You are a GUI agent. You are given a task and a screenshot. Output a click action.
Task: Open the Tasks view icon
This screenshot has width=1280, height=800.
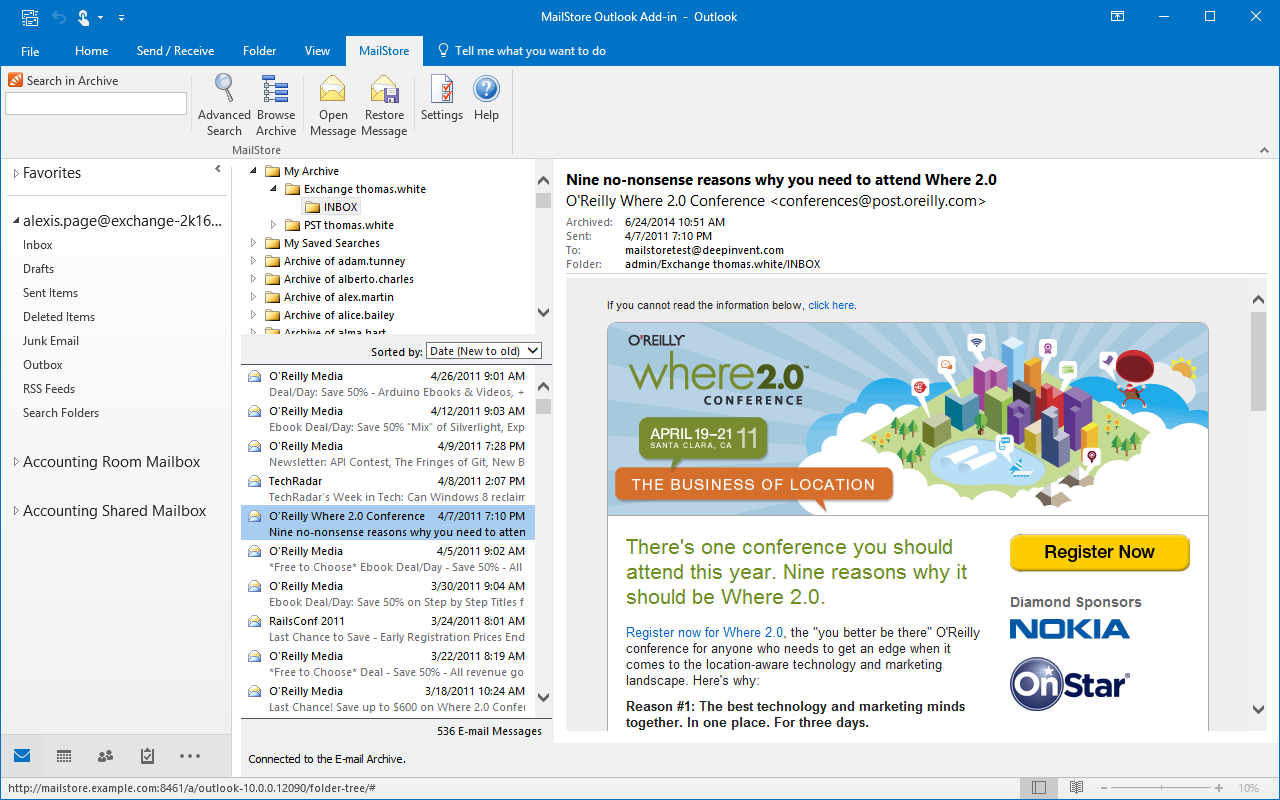147,756
